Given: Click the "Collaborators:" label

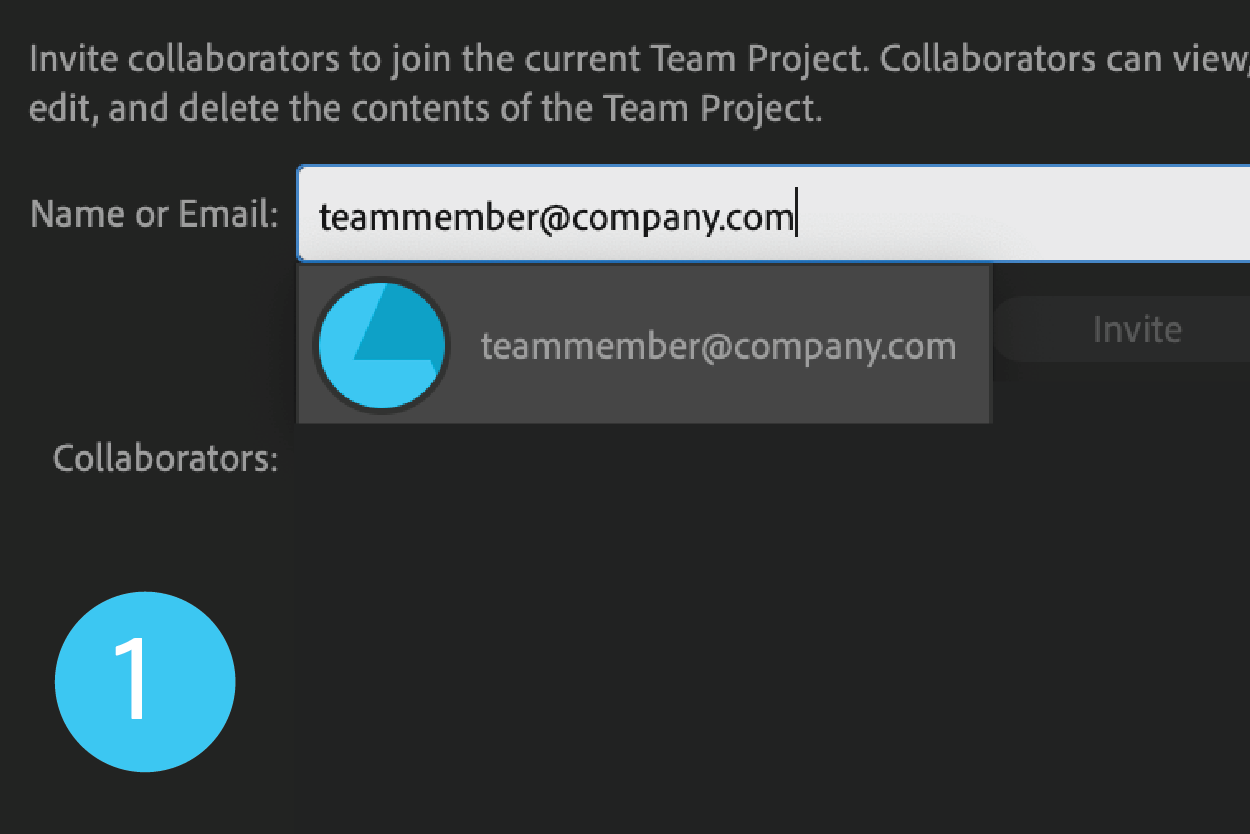Looking at the screenshot, I should tap(165, 459).
